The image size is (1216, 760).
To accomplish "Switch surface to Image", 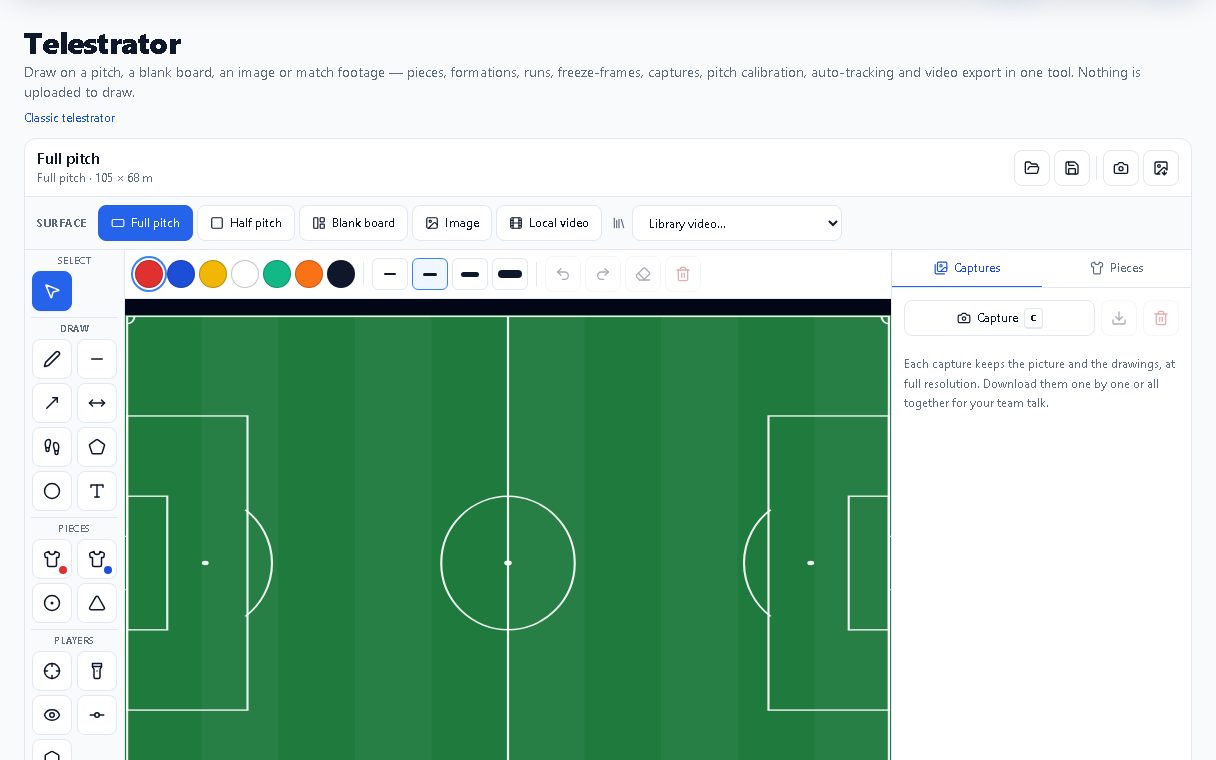I will (x=452, y=223).
